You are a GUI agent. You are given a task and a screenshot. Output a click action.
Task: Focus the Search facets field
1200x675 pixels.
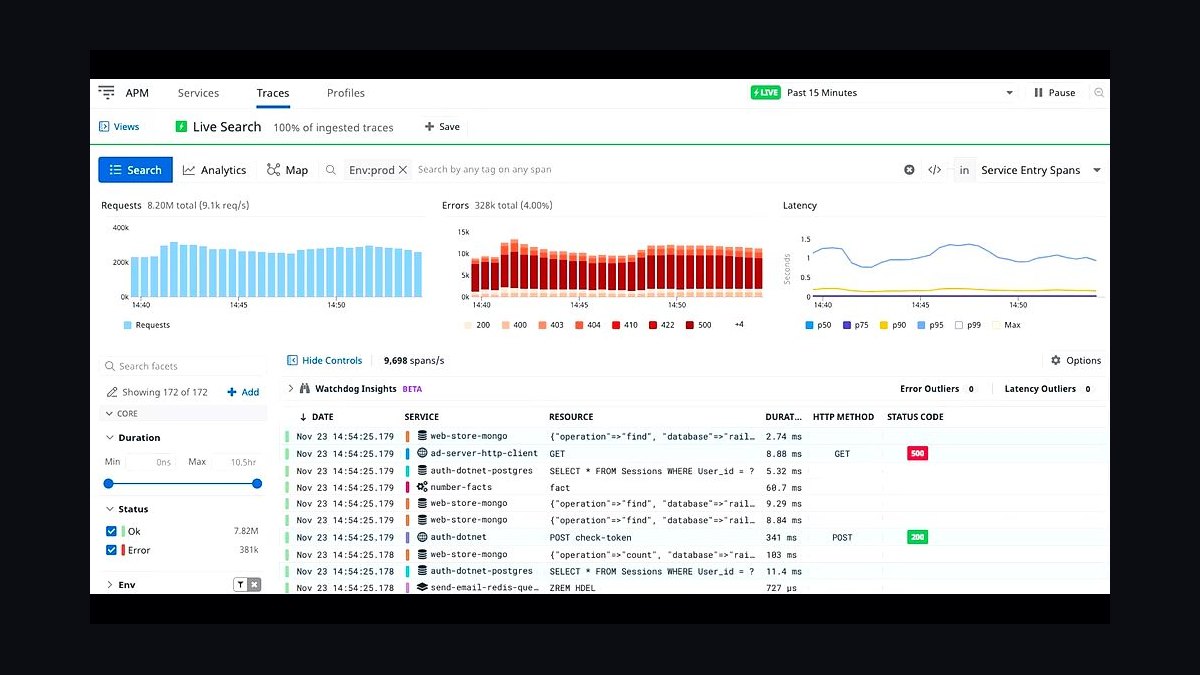click(x=182, y=366)
